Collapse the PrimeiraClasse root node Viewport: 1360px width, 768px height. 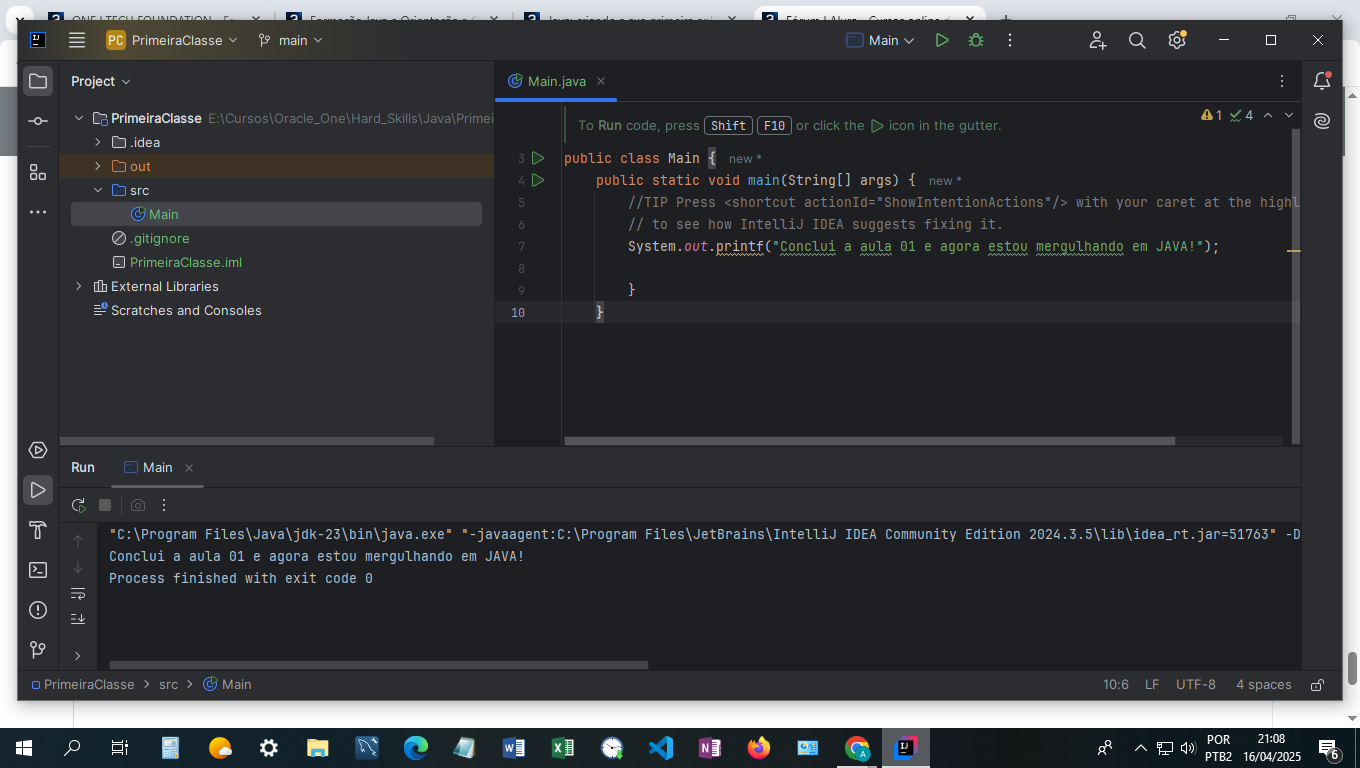pyautogui.click(x=79, y=118)
